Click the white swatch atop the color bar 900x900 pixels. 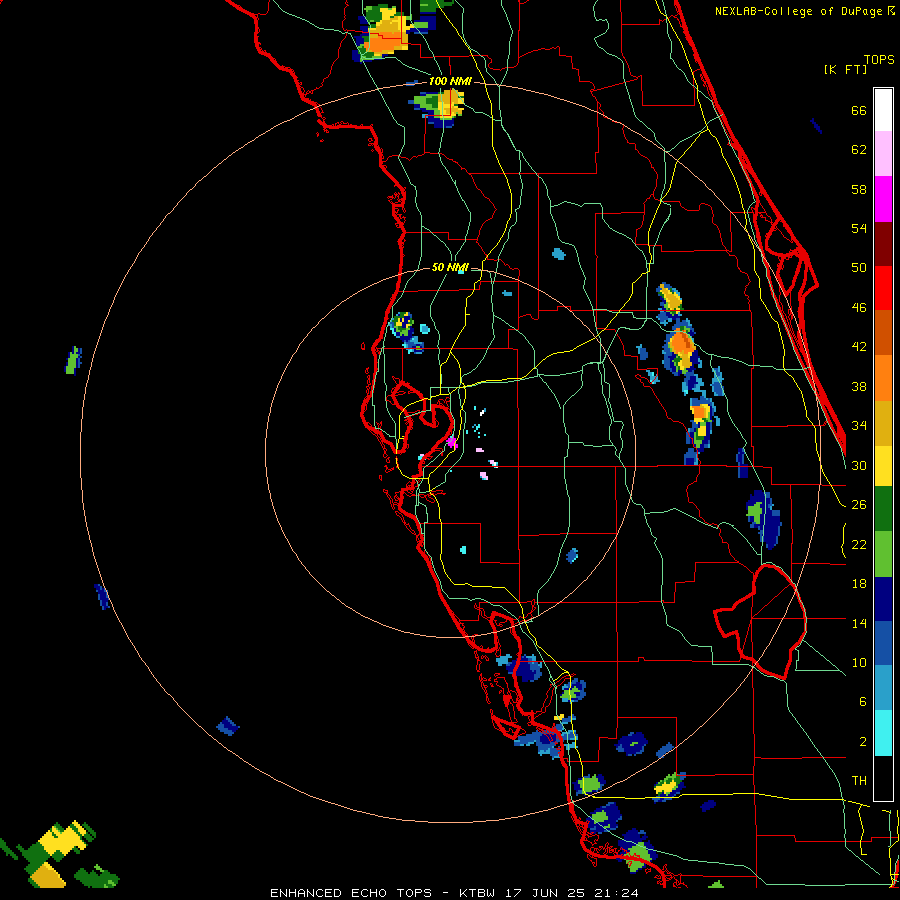click(883, 110)
